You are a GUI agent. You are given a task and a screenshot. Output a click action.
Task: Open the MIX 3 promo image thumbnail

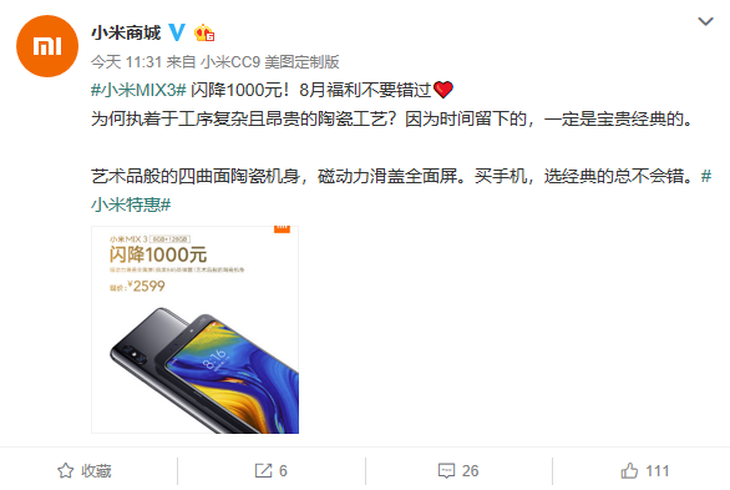[195, 330]
